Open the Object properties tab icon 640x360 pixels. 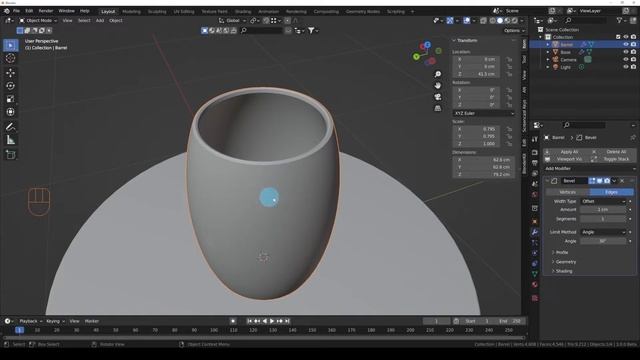[x=535, y=222]
